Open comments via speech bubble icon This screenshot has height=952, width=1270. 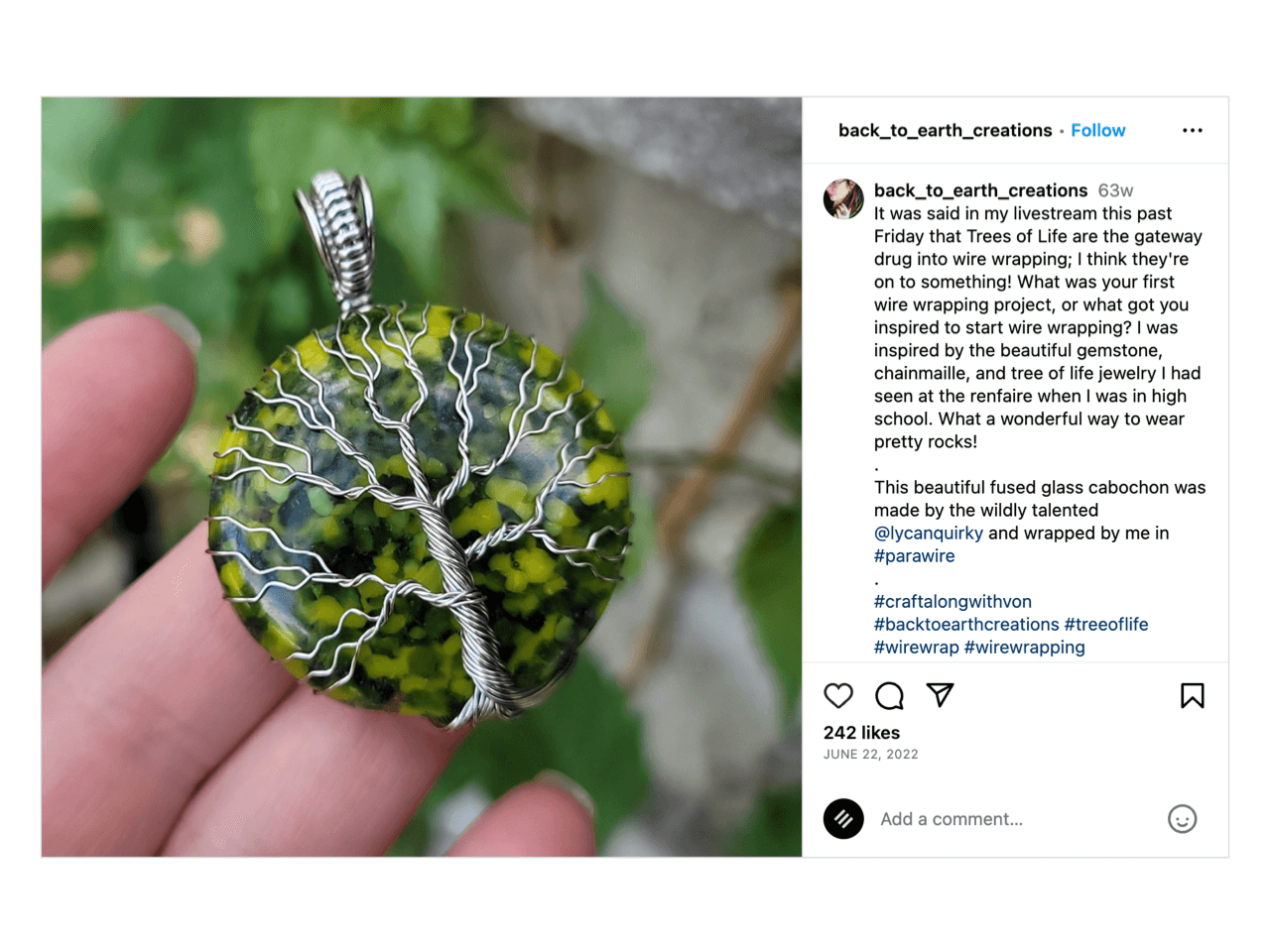tap(890, 696)
